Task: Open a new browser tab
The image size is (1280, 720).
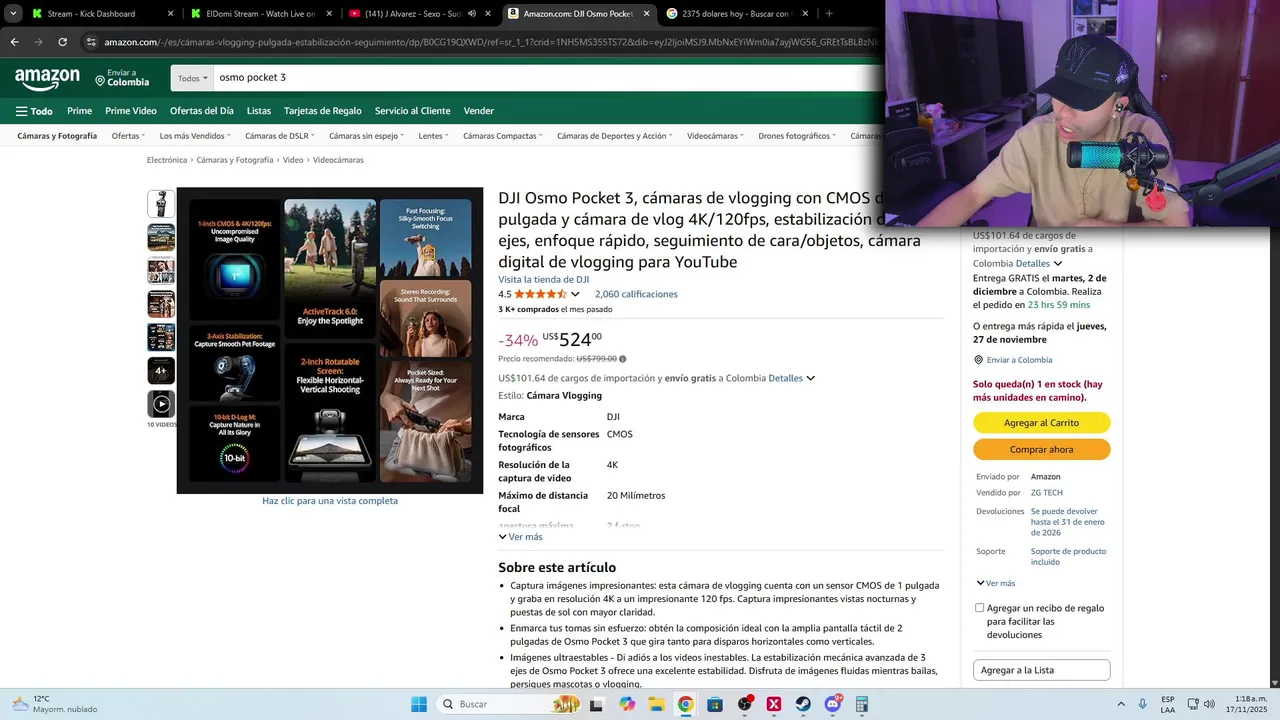Action: point(829,14)
